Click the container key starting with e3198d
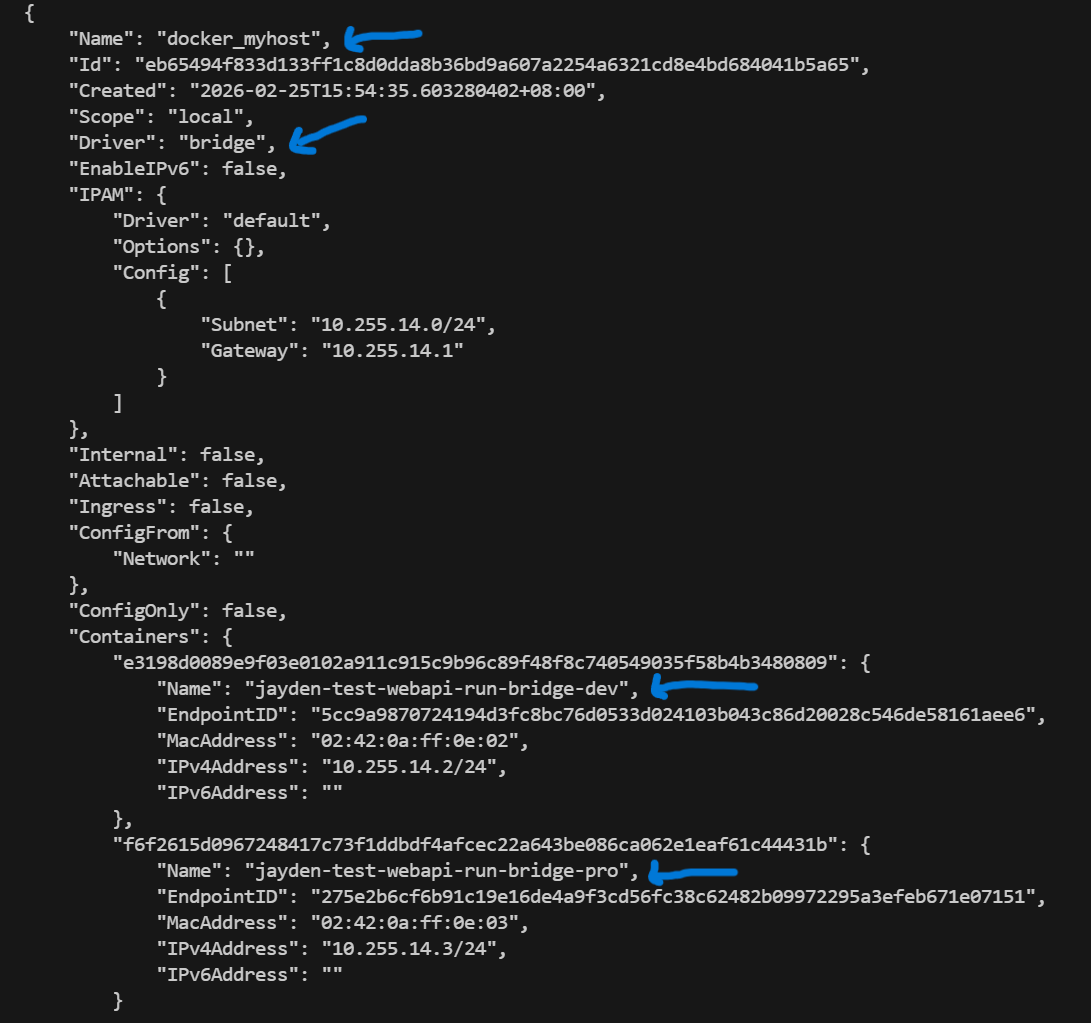 [x=475, y=663]
